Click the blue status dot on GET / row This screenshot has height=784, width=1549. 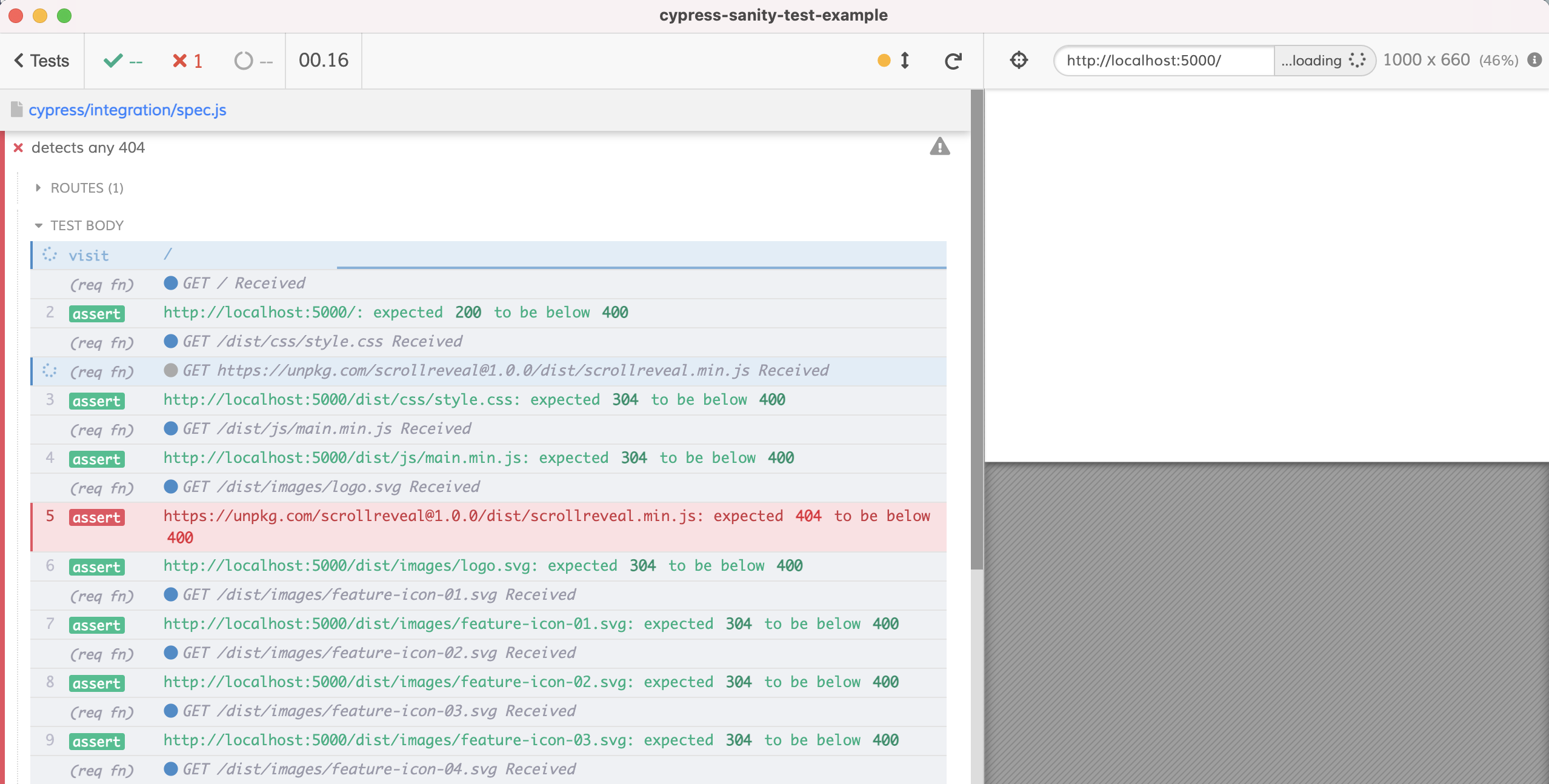[x=171, y=283]
